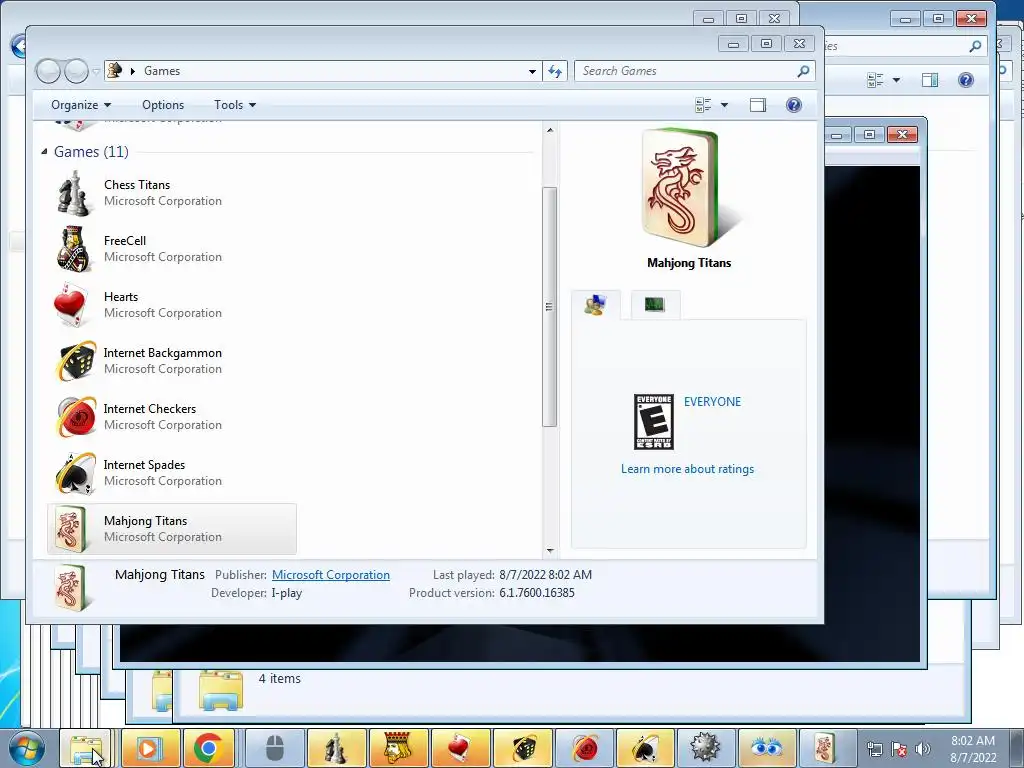Switch to Internet Backgammon taskbar button
Image resolution: width=1024 pixels, height=768 pixels.
click(522, 748)
